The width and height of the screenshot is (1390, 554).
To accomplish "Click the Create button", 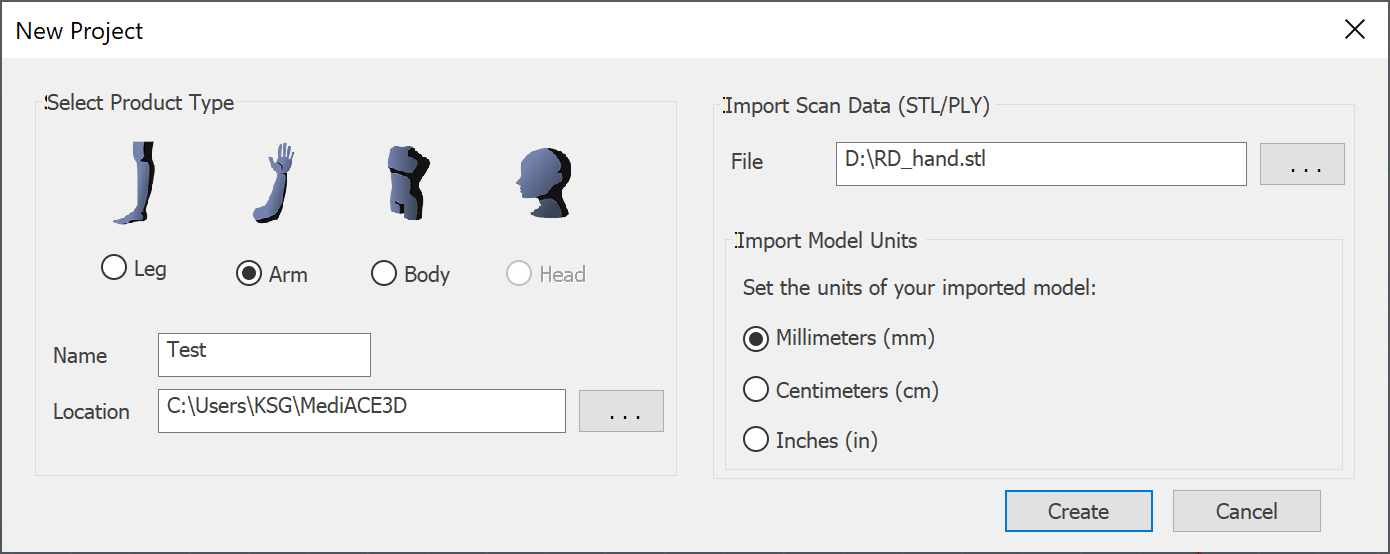I will pos(1079,511).
